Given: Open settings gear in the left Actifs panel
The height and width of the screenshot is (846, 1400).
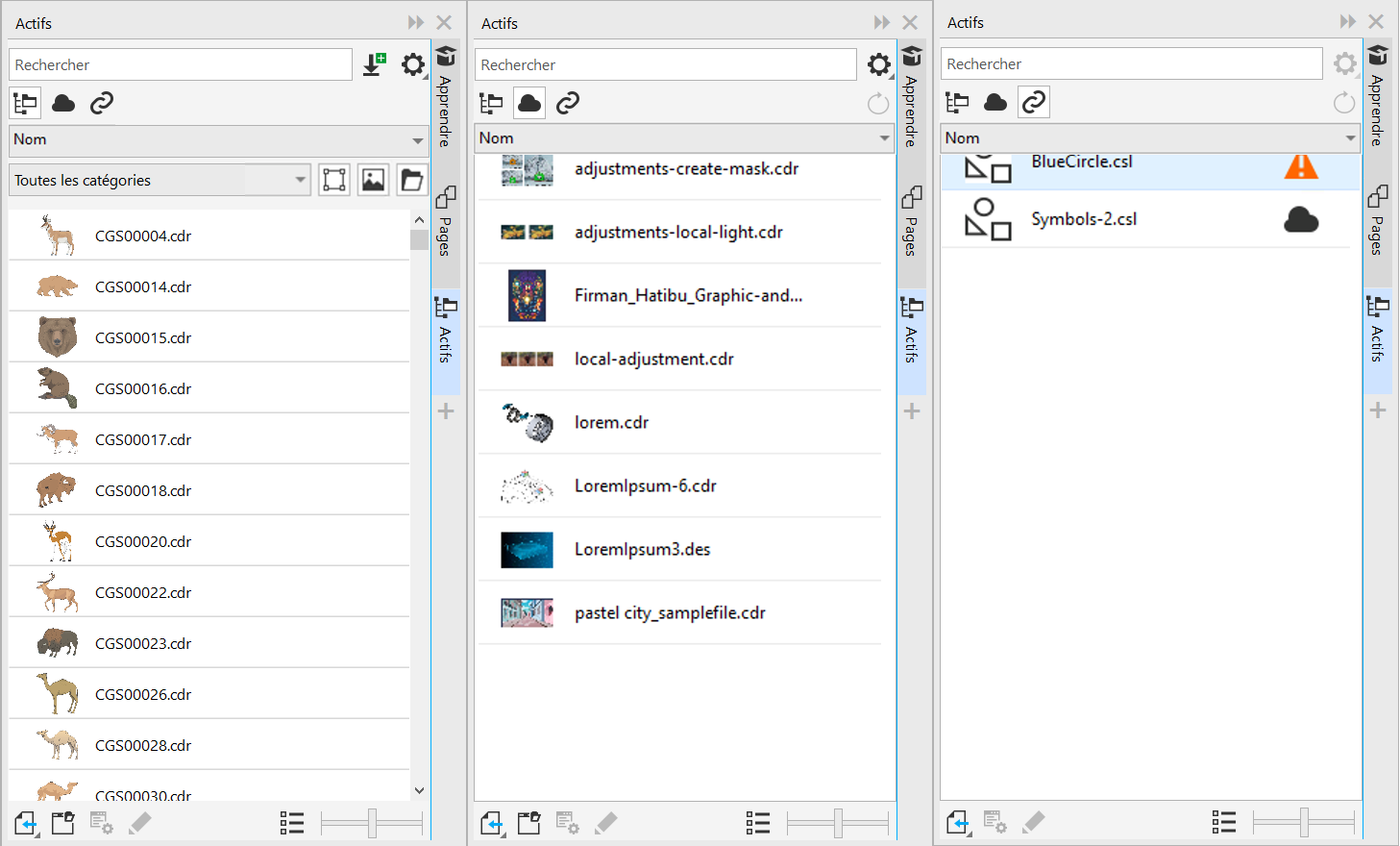Looking at the screenshot, I should click(x=412, y=64).
